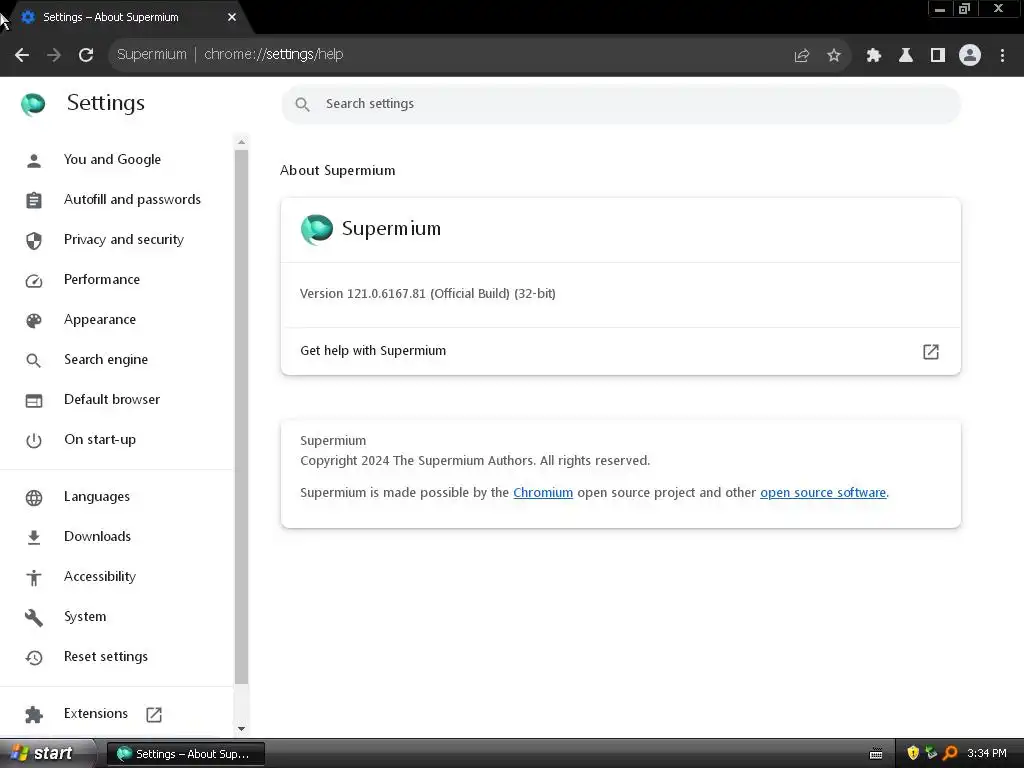The height and width of the screenshot is (768, 1024).
Task: Focus the Search settings field
Action: coord(620,104)
